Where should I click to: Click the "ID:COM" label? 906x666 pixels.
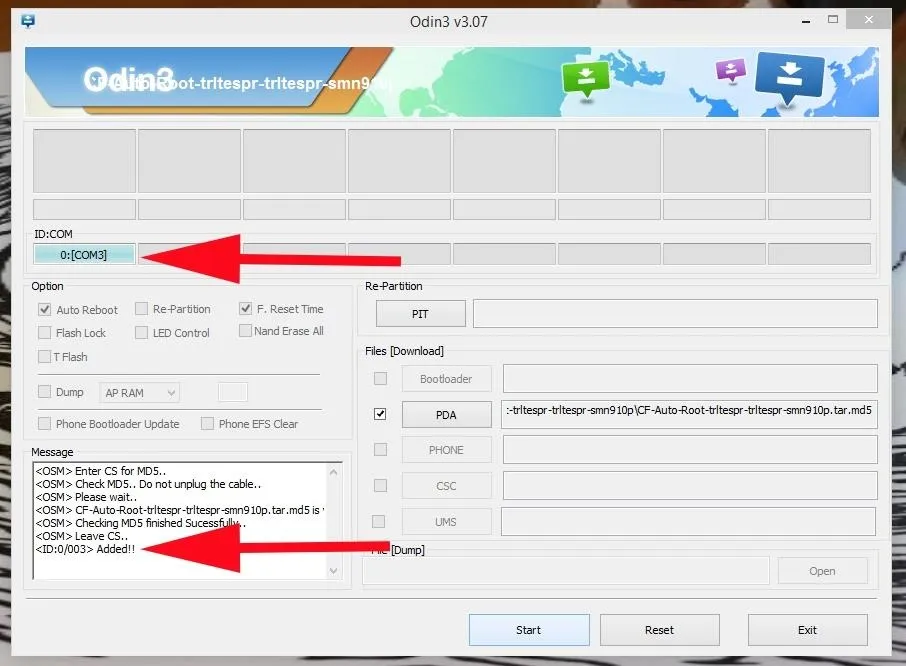pyautogui.click(x=54, y=234)
